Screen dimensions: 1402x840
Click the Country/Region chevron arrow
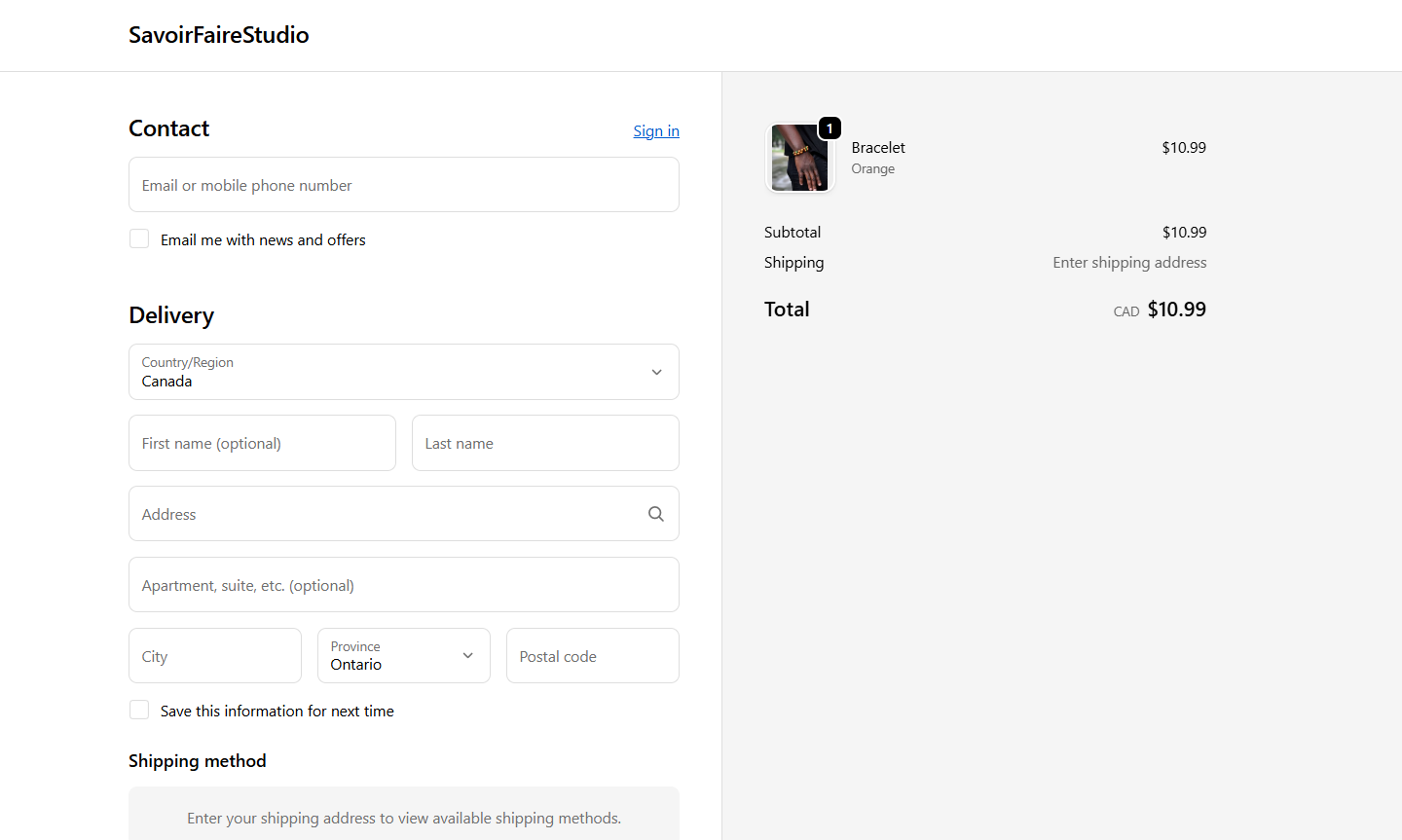pos(657,372)
